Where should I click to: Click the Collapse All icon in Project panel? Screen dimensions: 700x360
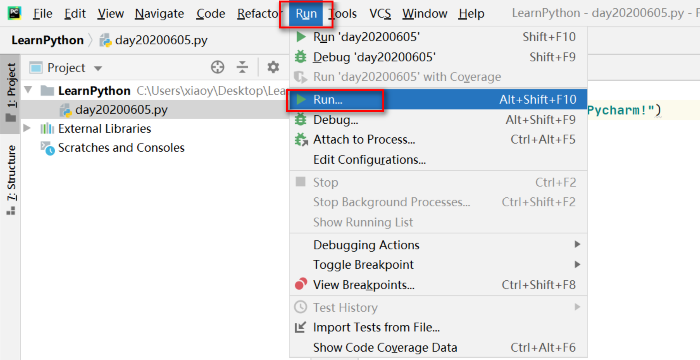[242, 67]
